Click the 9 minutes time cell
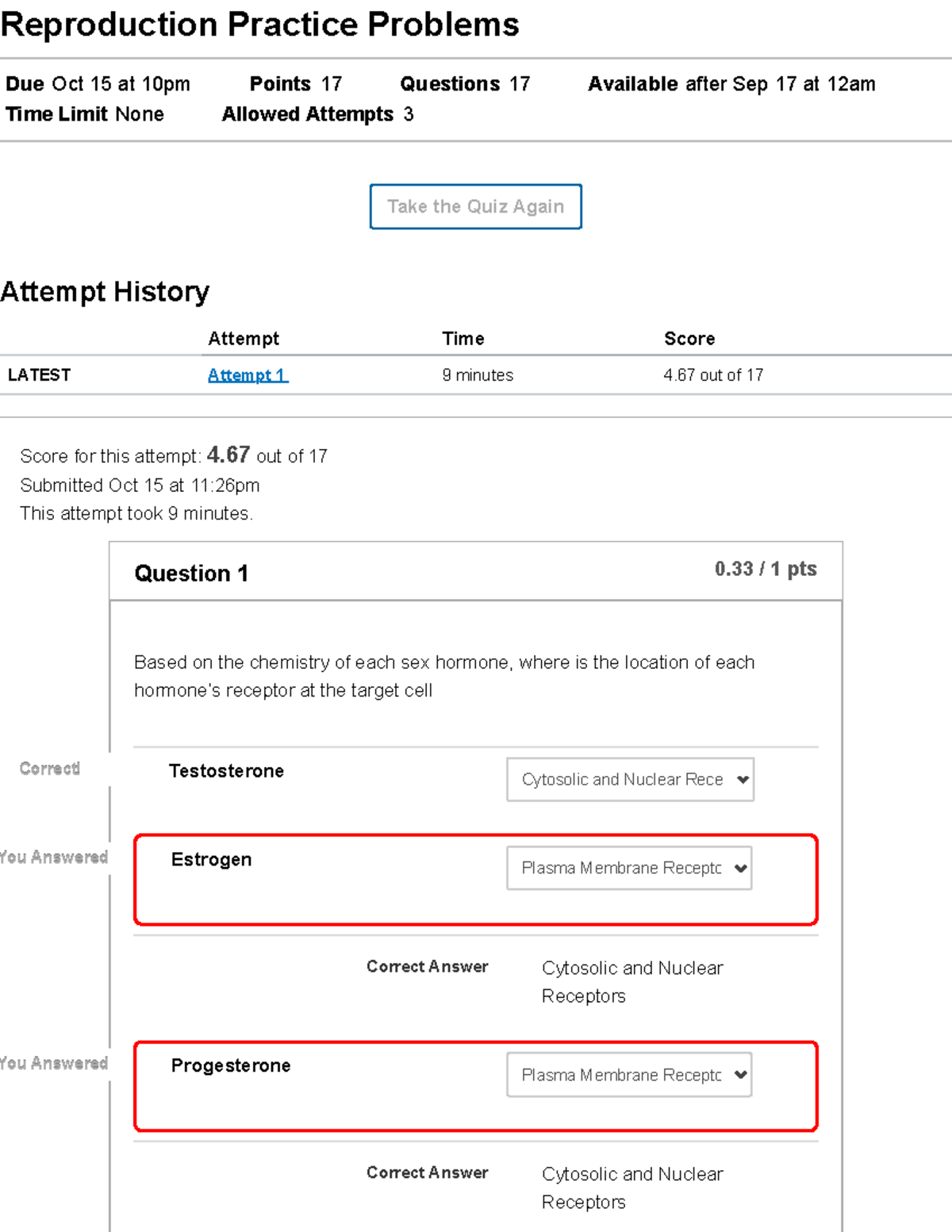 (x=478, y=375)
